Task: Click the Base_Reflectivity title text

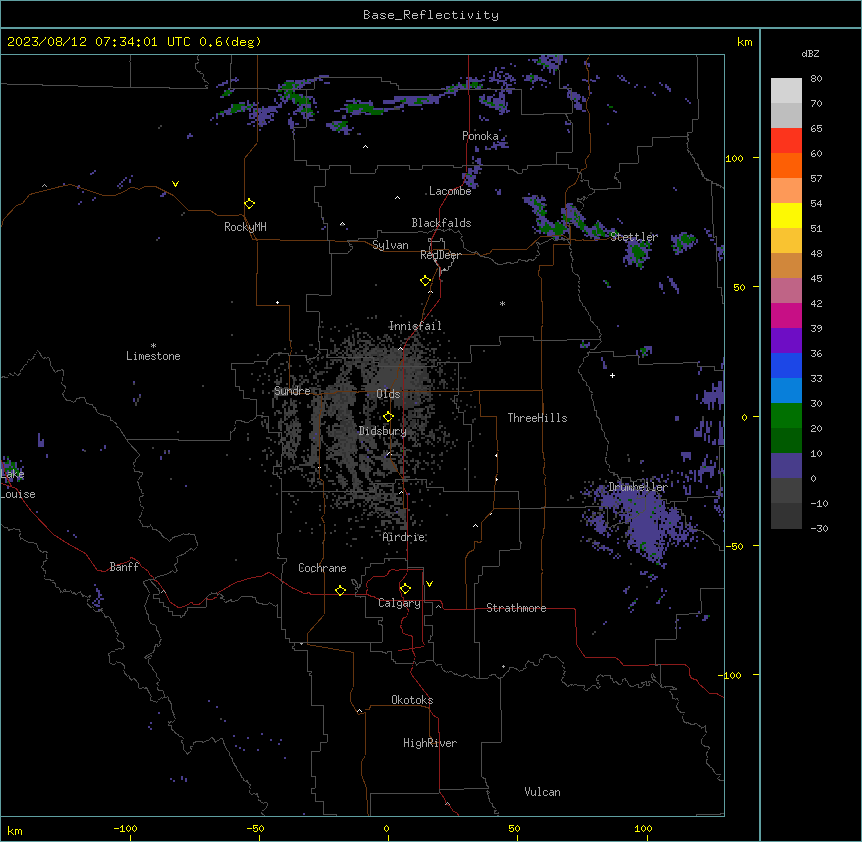Action: tap(431, 15)
